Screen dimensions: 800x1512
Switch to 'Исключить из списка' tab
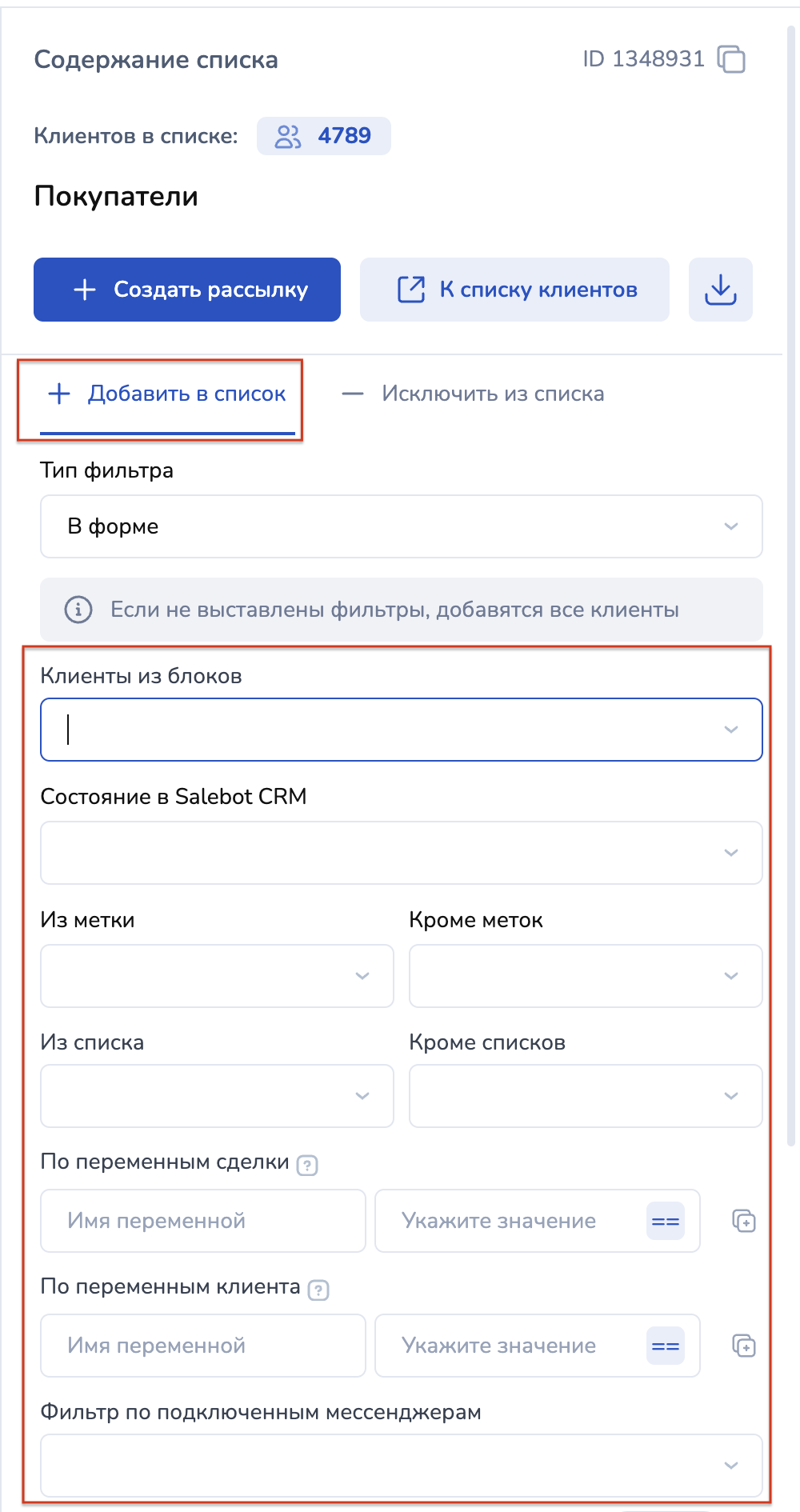coord(474,394)
